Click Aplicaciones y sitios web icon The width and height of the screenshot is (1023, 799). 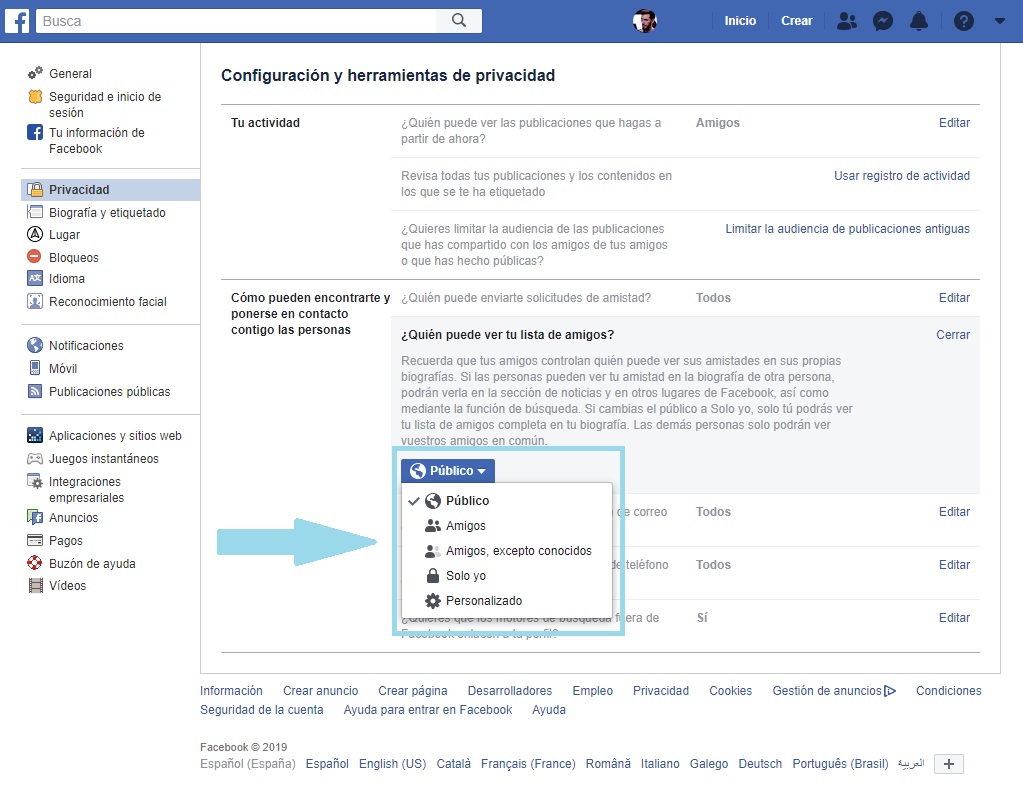coord(35,435)
